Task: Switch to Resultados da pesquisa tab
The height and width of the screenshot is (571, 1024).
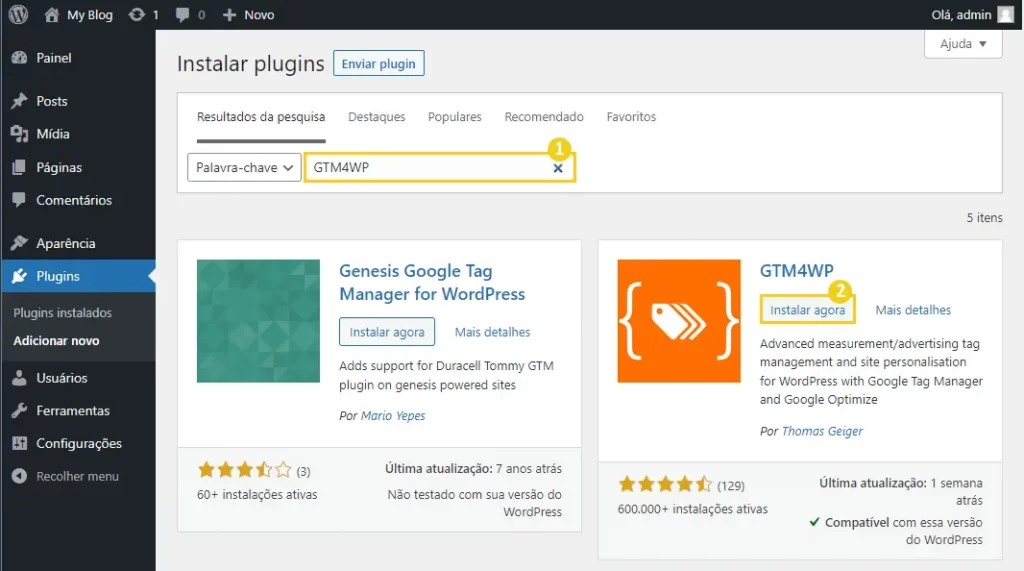Action: pyautogui.click(x=261, y=117)
